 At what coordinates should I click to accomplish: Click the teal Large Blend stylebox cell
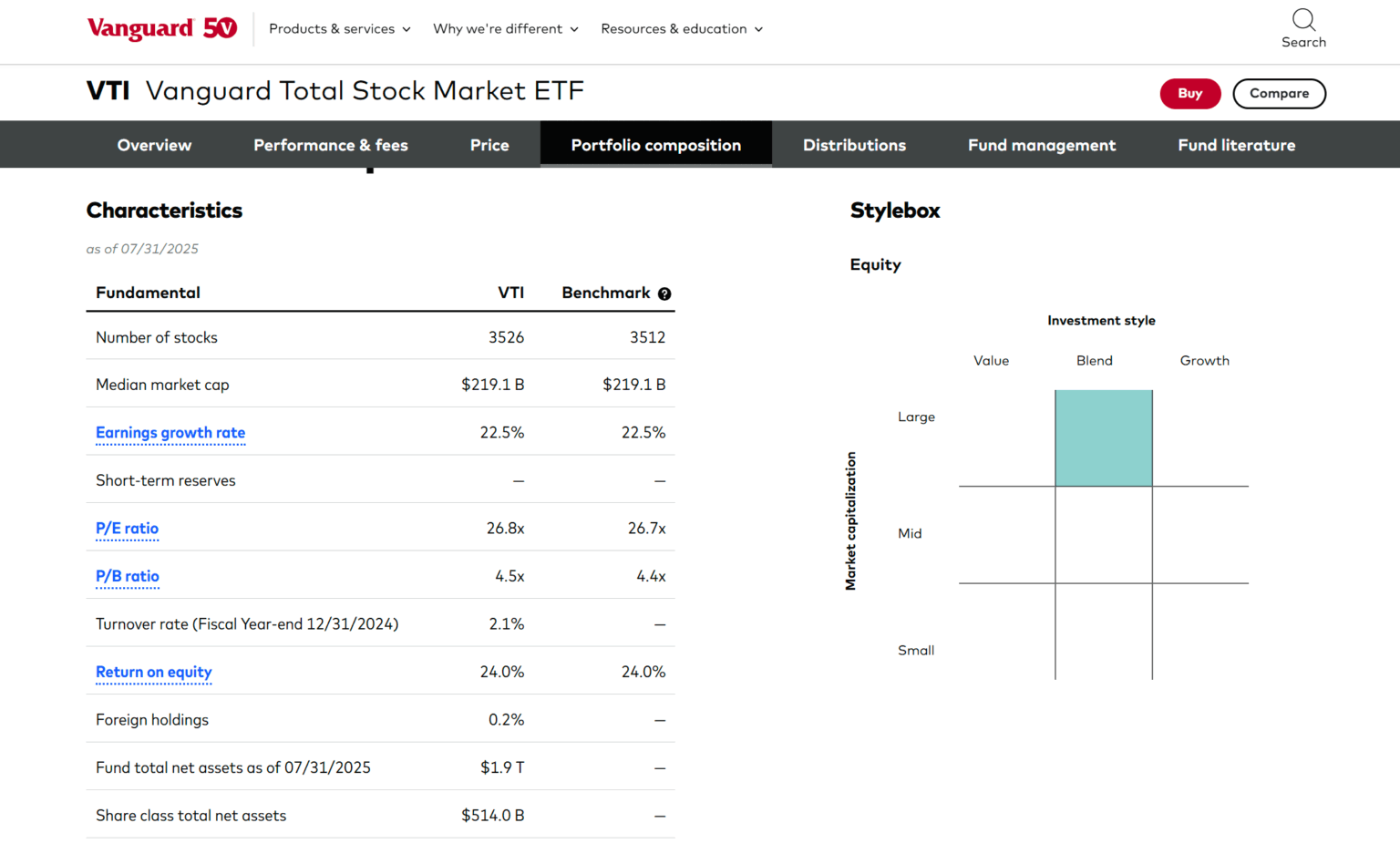click(1102, 437)
